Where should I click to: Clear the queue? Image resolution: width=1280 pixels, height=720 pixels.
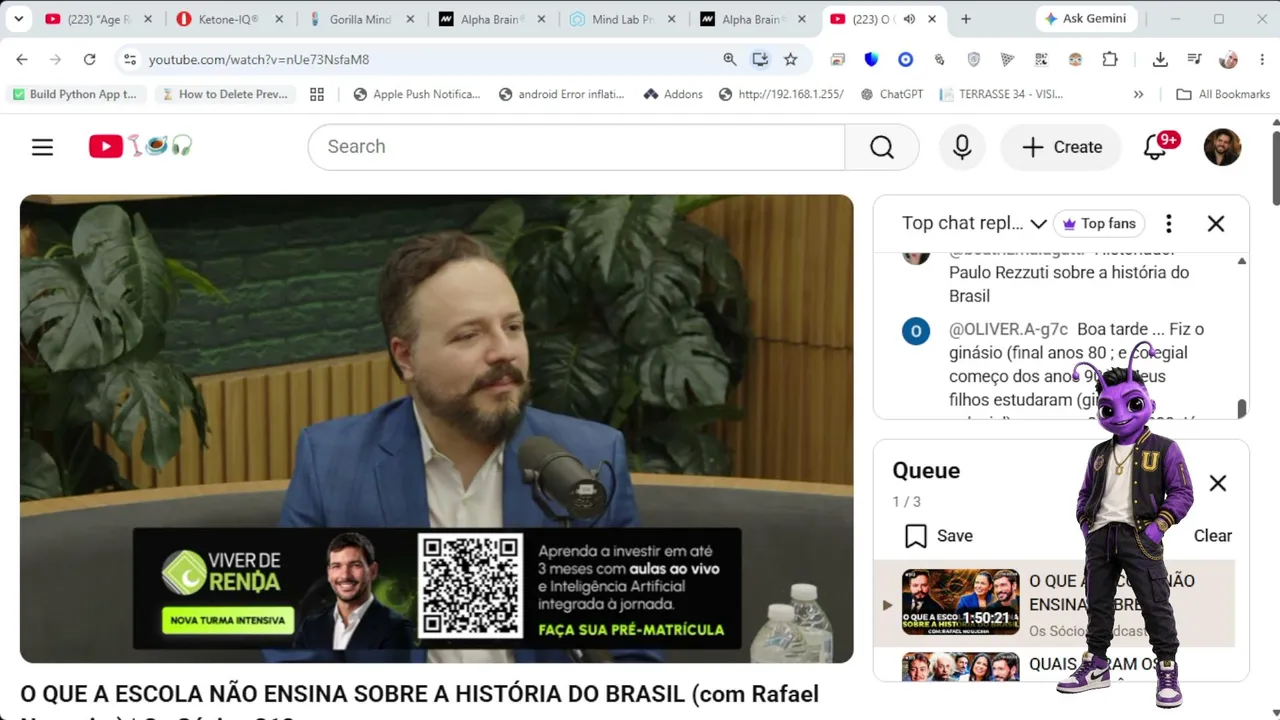[1212, 536]
